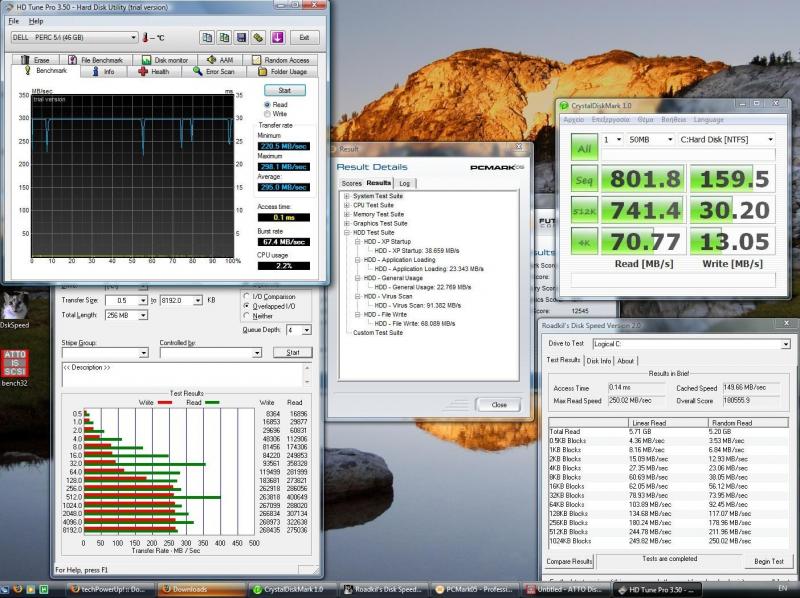The height and width of the screenshot is (598, 800).
Task: Switch to the PCMark05 taskbar button
Action: click(x=475, y=589)
